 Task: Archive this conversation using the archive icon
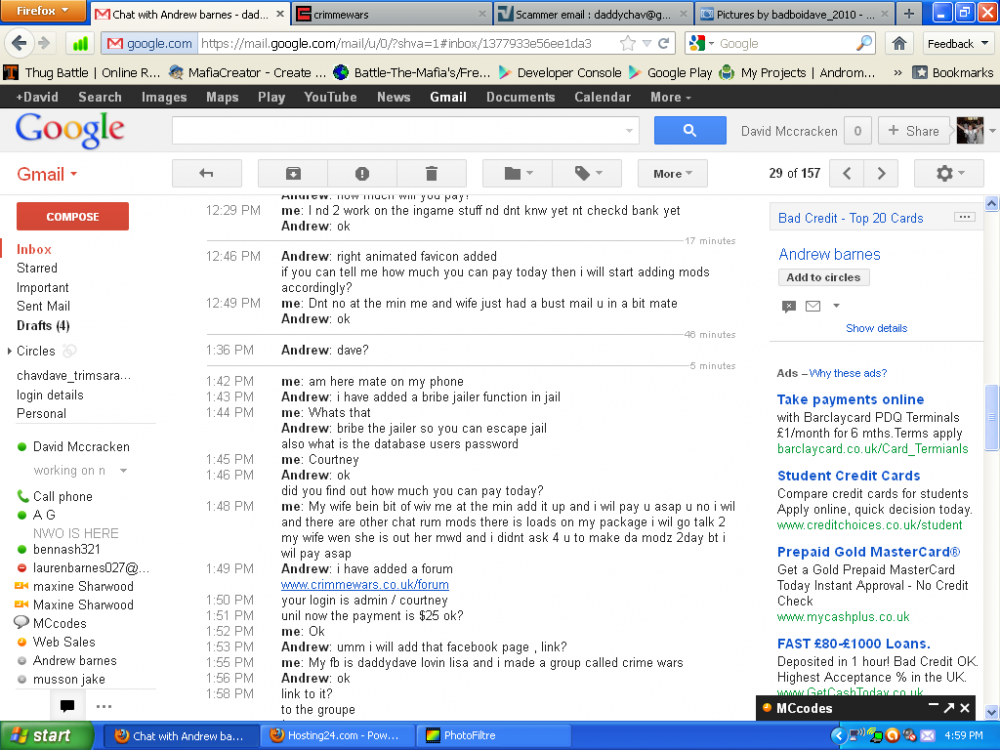[x=292, y=173]
